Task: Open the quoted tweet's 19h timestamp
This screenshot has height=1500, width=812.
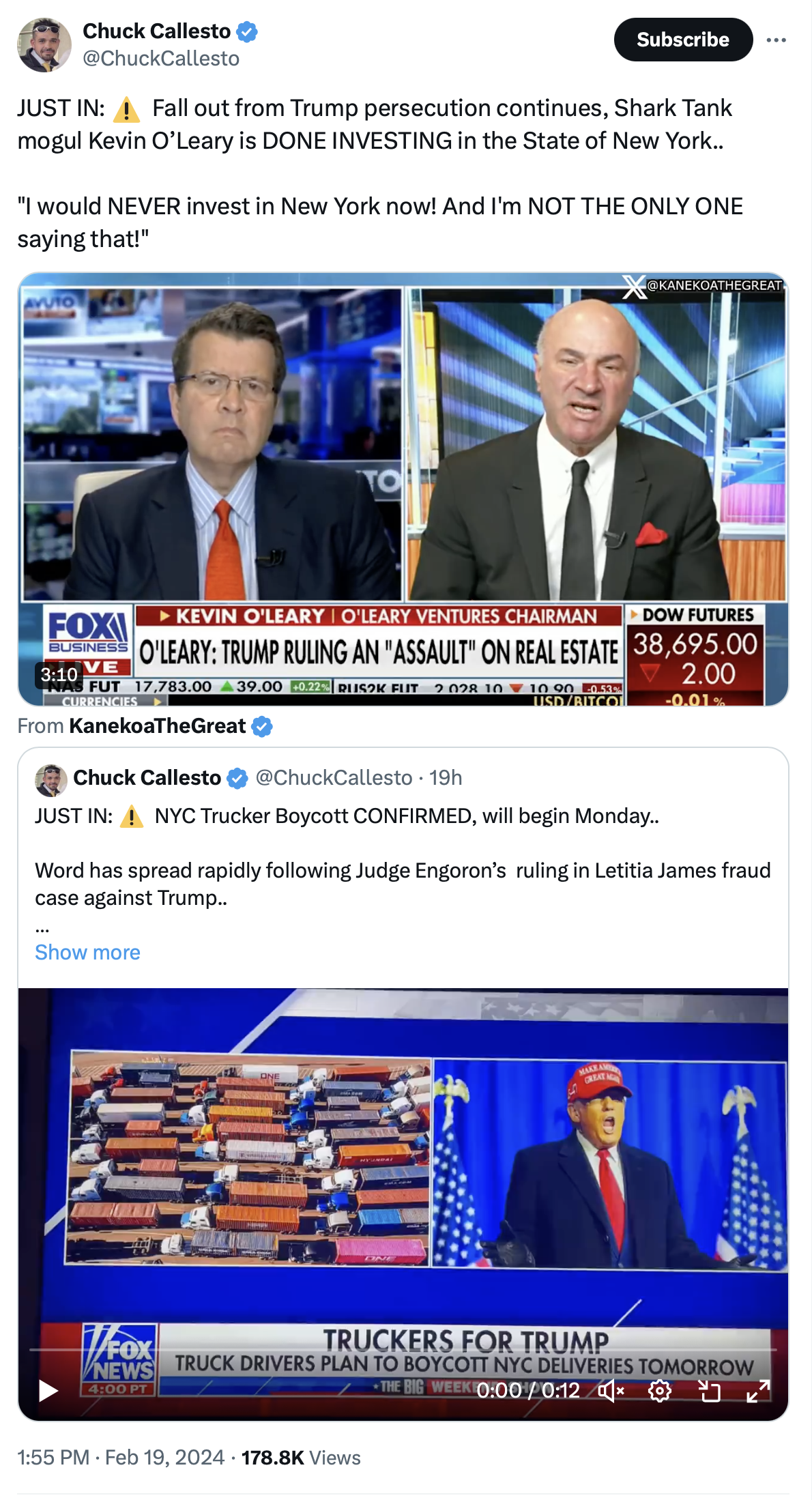Action: click(x=446, y=777)
